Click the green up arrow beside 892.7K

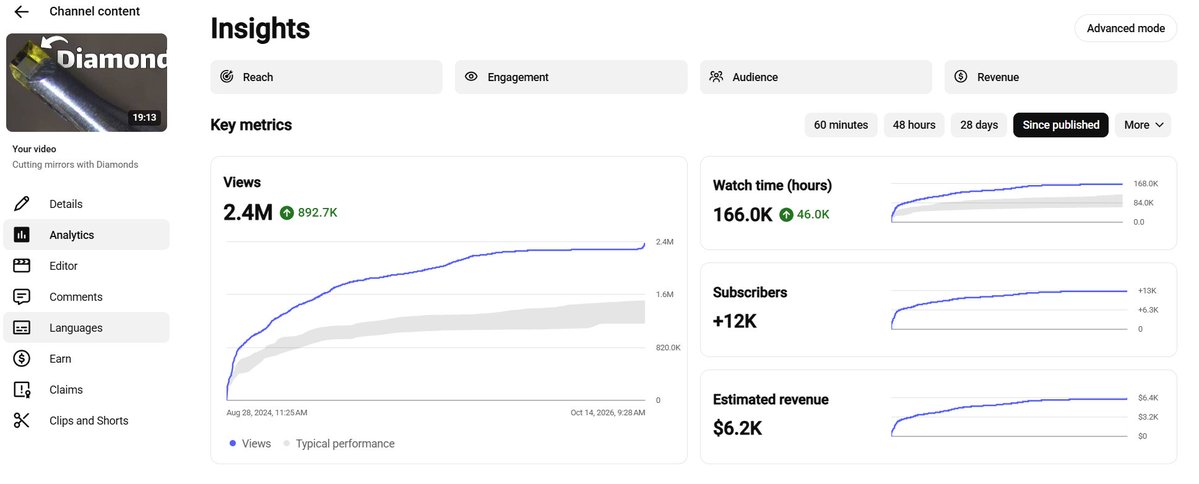[x=287, y=213]
